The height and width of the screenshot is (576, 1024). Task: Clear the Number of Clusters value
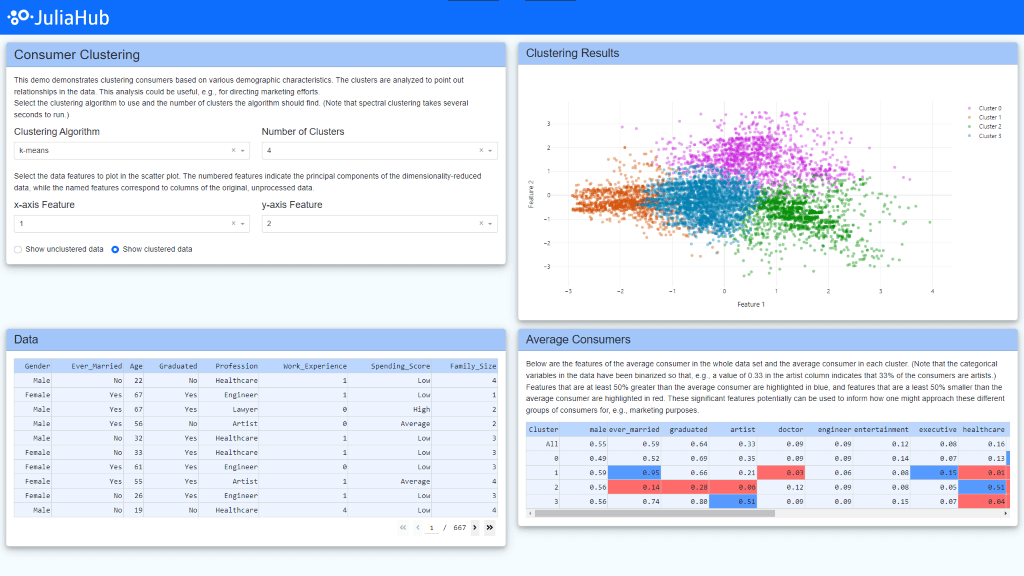click(481, 151)
